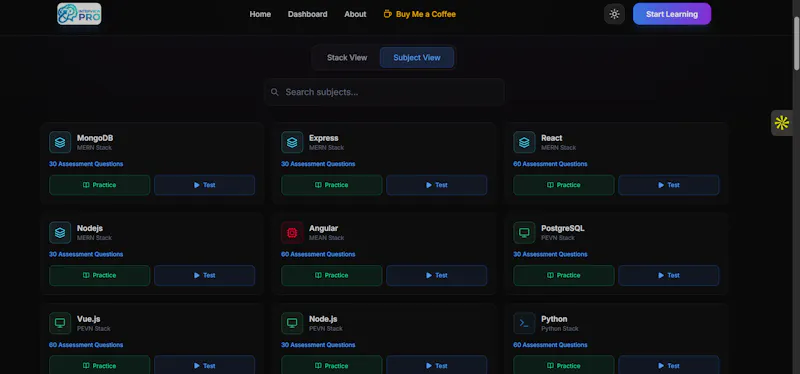This screenshot has width=800, height=374.
Task: Click the search magnifier icon
Action: [274, 92]
